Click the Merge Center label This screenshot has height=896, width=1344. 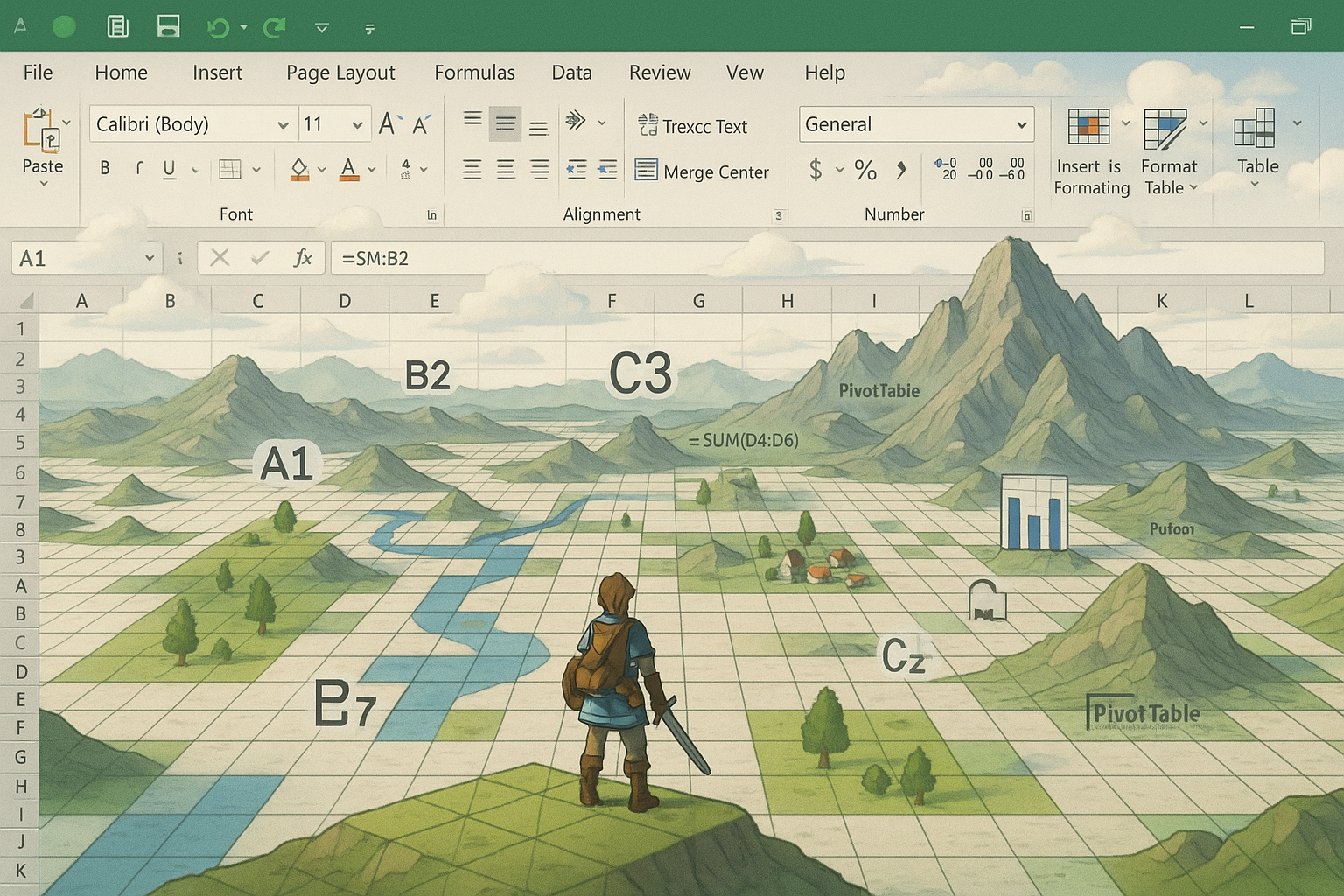click(x=716, y=172)
